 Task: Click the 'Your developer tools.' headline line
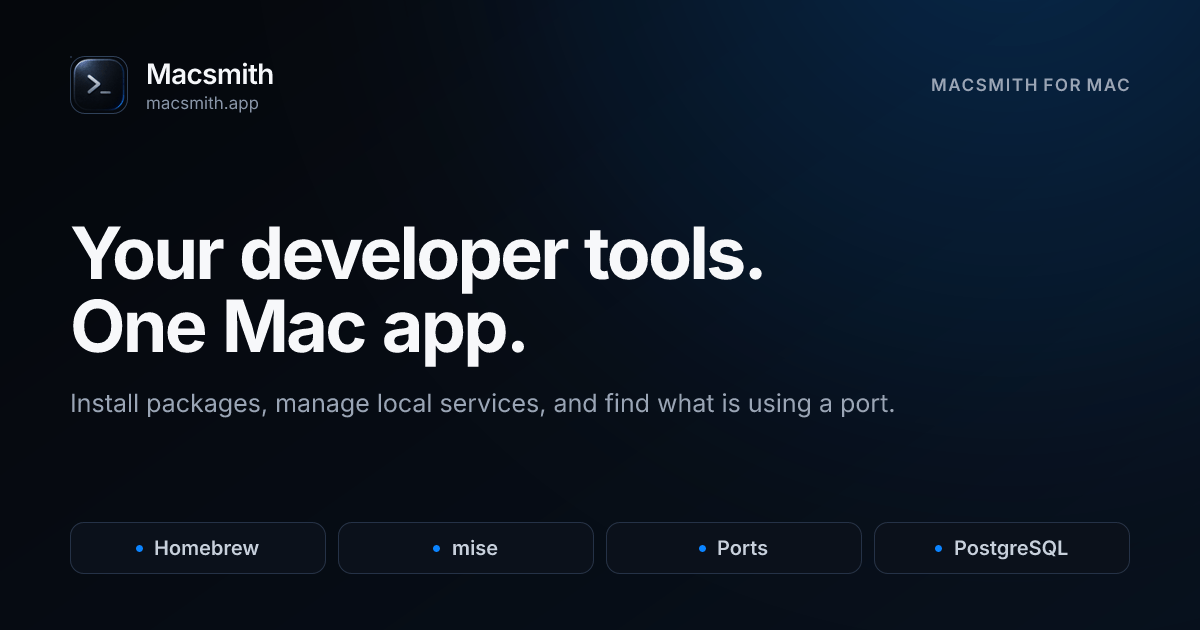pyautogui.click(x=417, y=257)
